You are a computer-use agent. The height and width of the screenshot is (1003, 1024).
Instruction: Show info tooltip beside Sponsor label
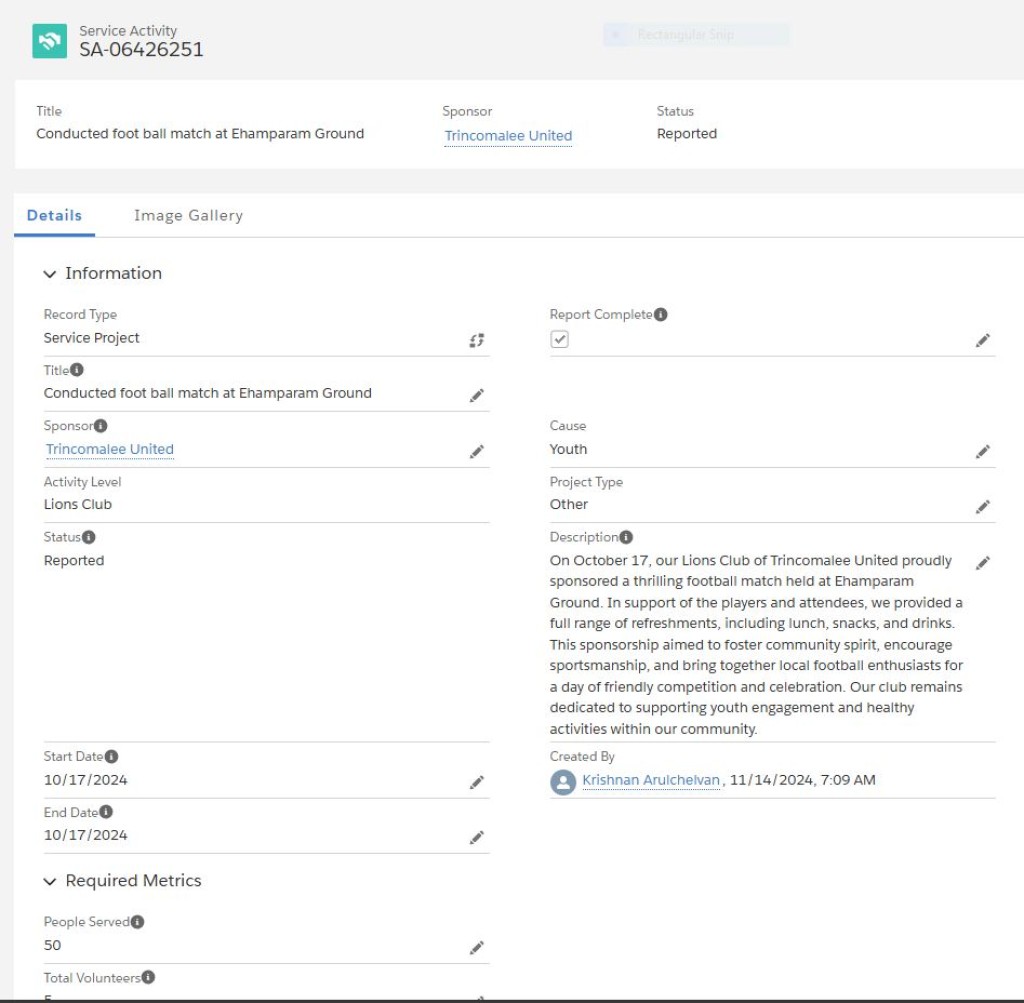coord(101,426)
